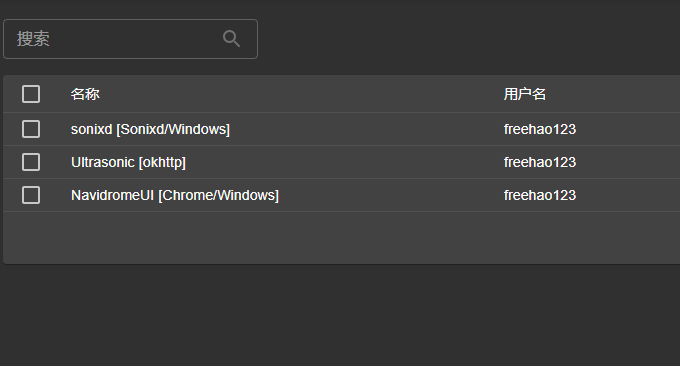Image resolution: width=680 pixels, height=366 pixels.
Task: Click freehao123 in the sonixd row
Action: tap(540, 129)
